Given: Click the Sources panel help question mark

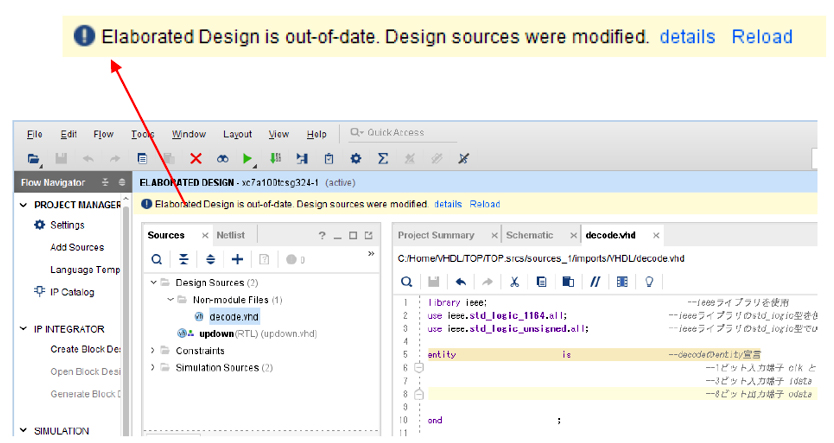Looking at the screenshot, I should (322, 236).
